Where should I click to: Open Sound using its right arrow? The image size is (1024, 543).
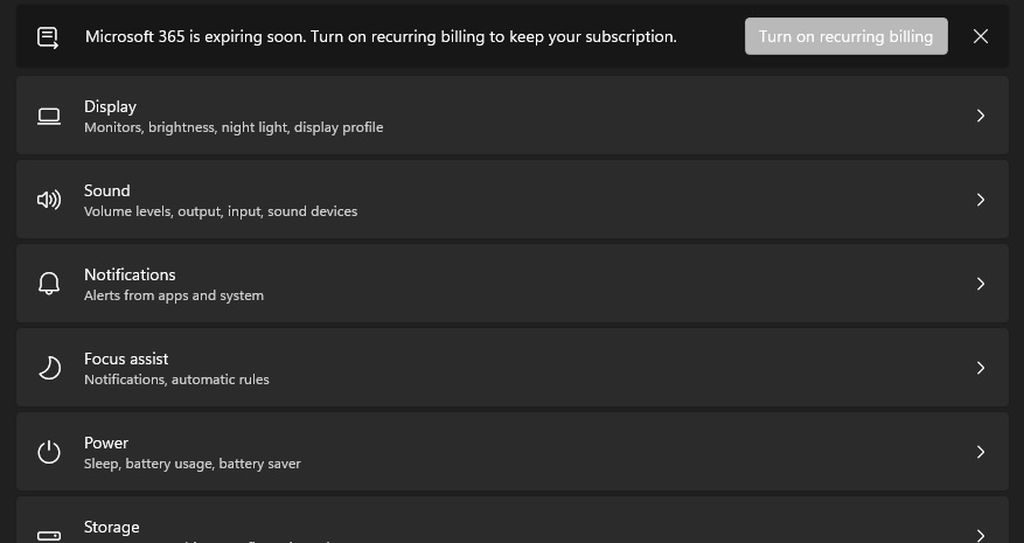(980, 200)
